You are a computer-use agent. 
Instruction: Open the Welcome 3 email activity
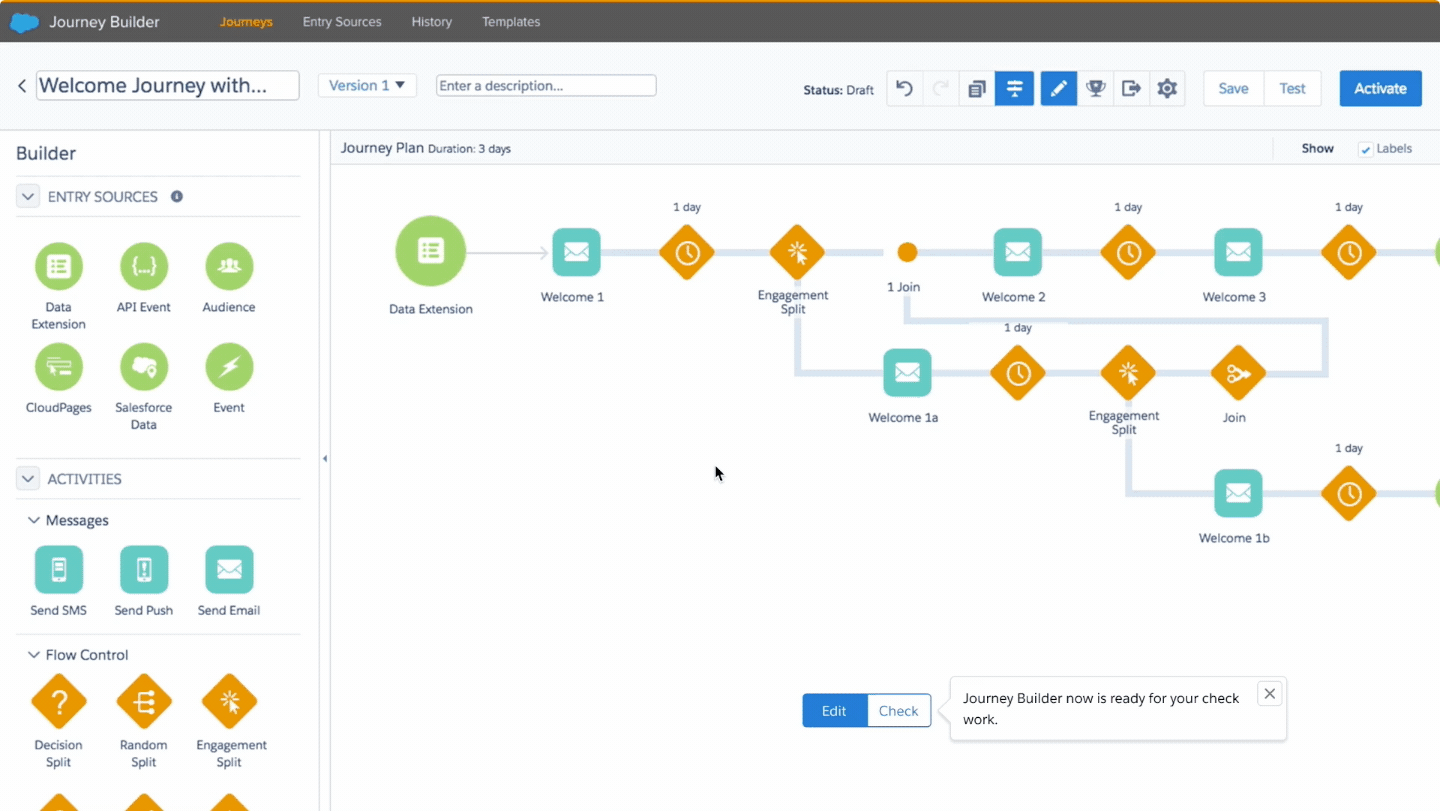1238,252
